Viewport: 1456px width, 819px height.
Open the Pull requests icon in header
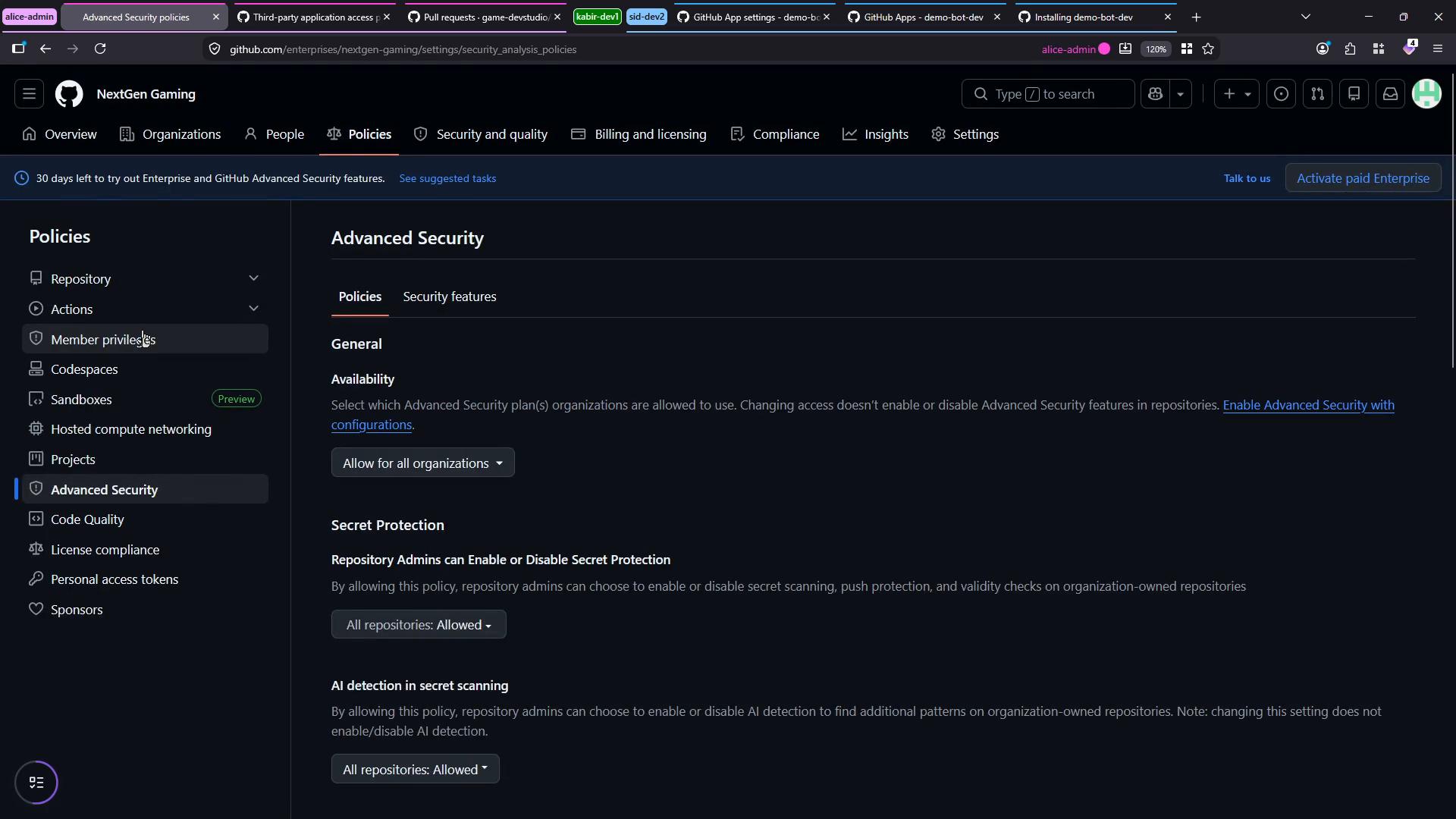click(1317, 94)
